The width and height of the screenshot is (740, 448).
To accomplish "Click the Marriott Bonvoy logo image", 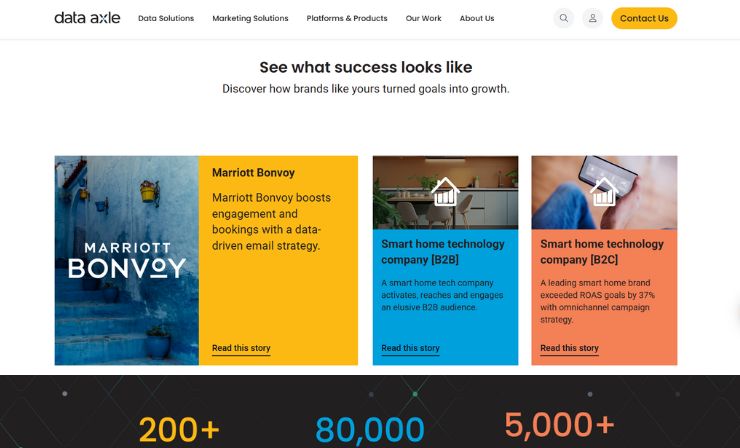I will 126,261.
